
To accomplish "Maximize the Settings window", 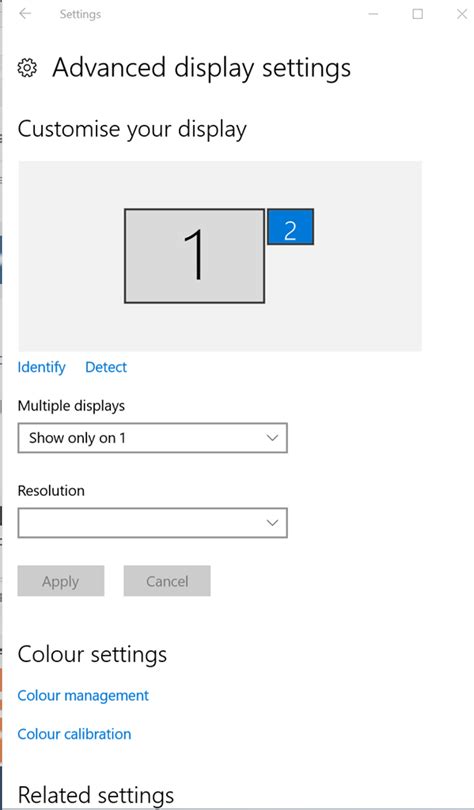I will (x=418, y=14).
